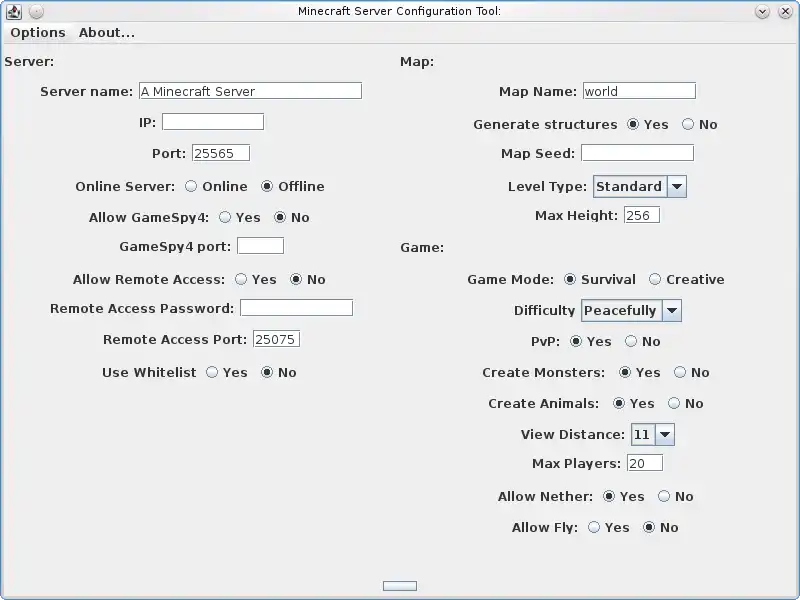The width and height of the screenshot is (800, 600).
Task: Open the Options menu
Action: pyautogui.click(x=38, y=33)
